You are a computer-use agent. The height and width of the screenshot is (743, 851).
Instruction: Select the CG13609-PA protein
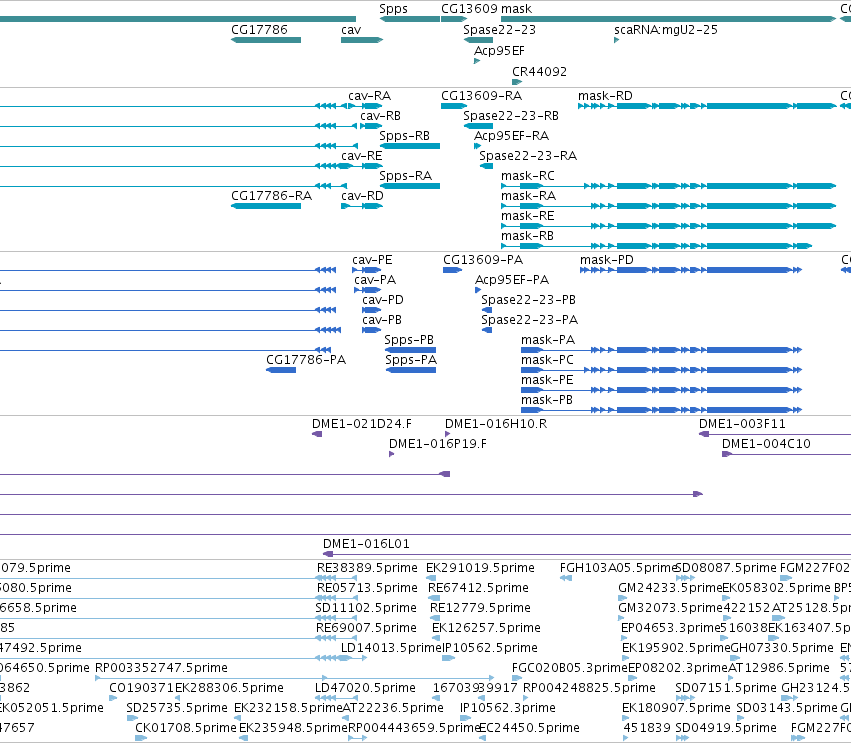[453, 270]
